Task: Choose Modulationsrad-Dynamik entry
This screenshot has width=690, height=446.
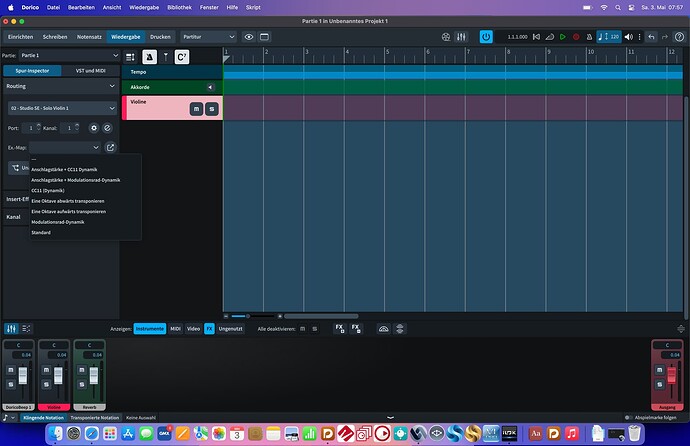Action: 58,222
